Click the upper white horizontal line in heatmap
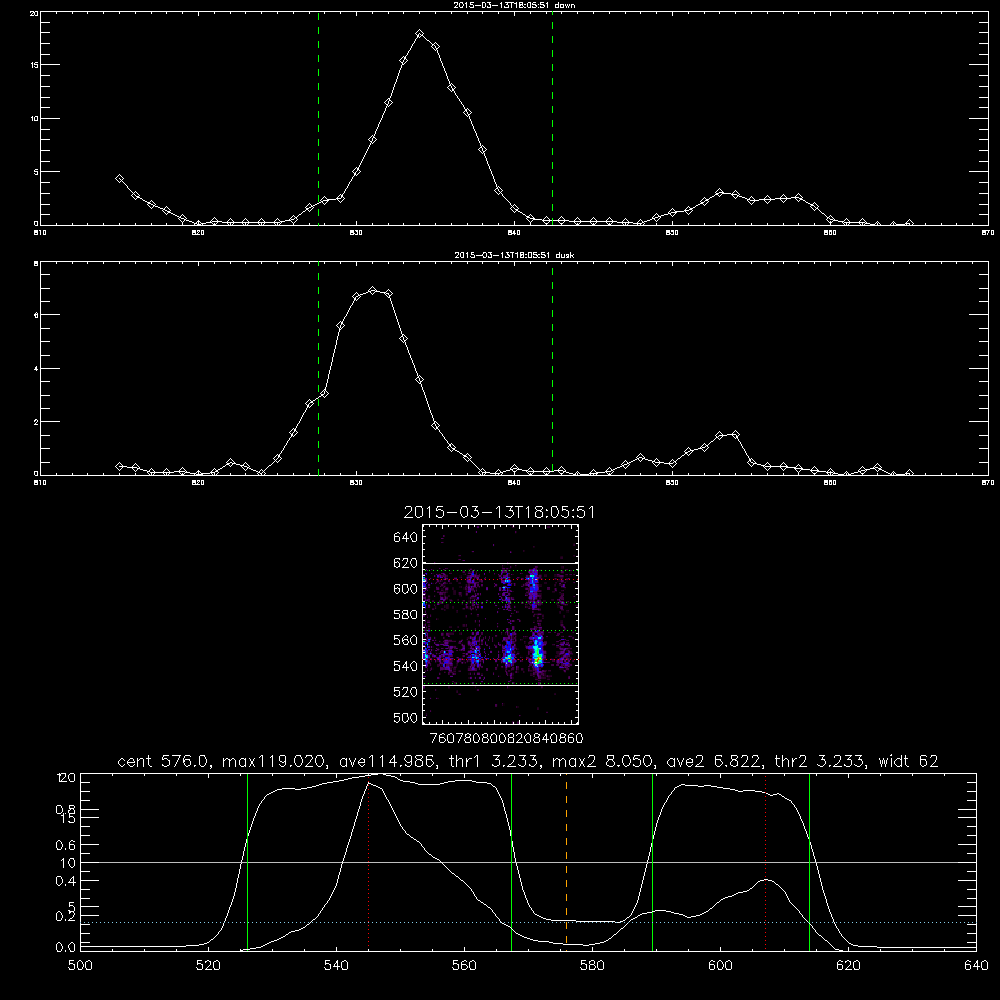The image size is (1000, 1000). [x=501, y=563]
